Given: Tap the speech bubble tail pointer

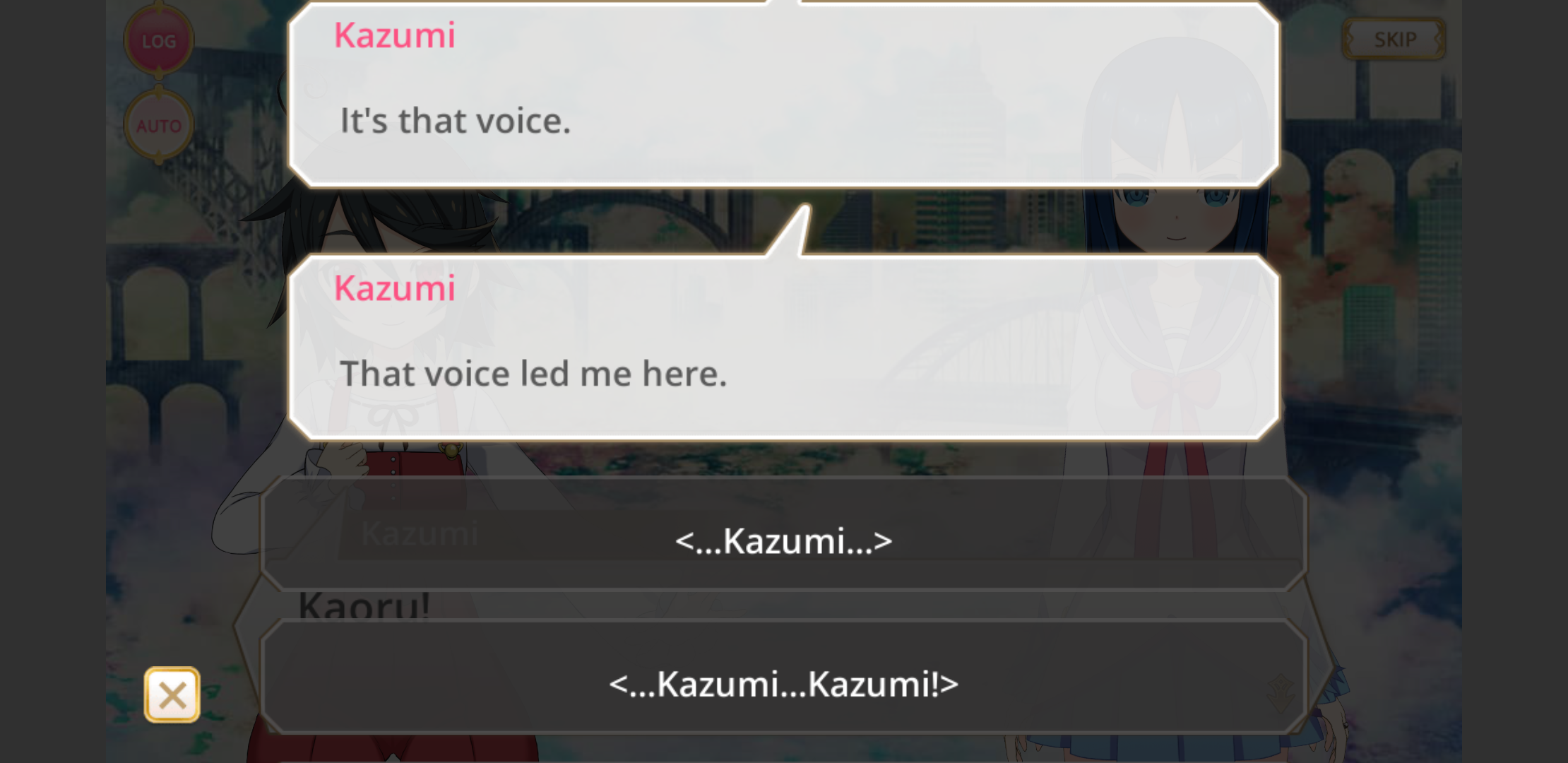Looking at the screenshot, I should pyautogui.click(x=791, y=231).
